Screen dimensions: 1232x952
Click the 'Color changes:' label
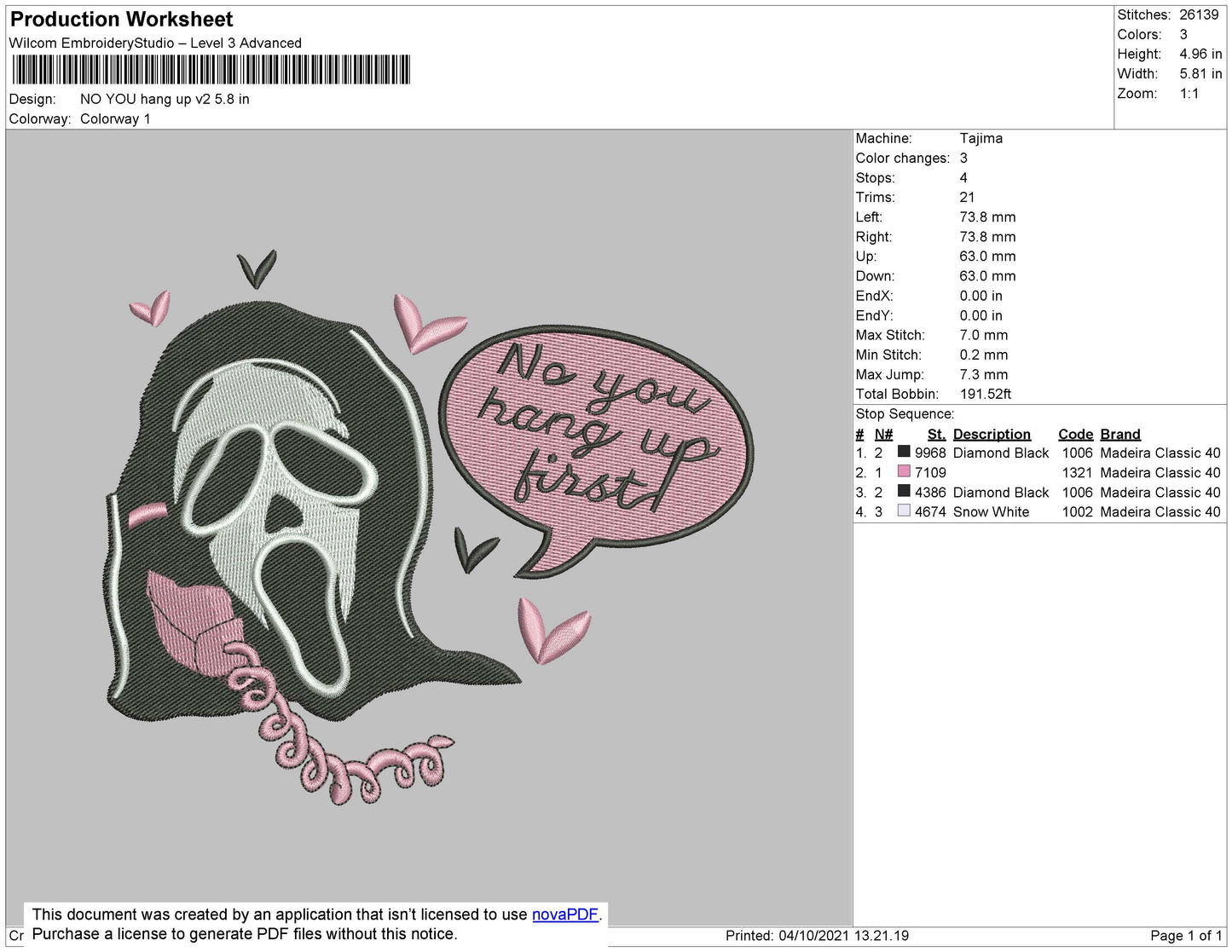pos(903,158)
